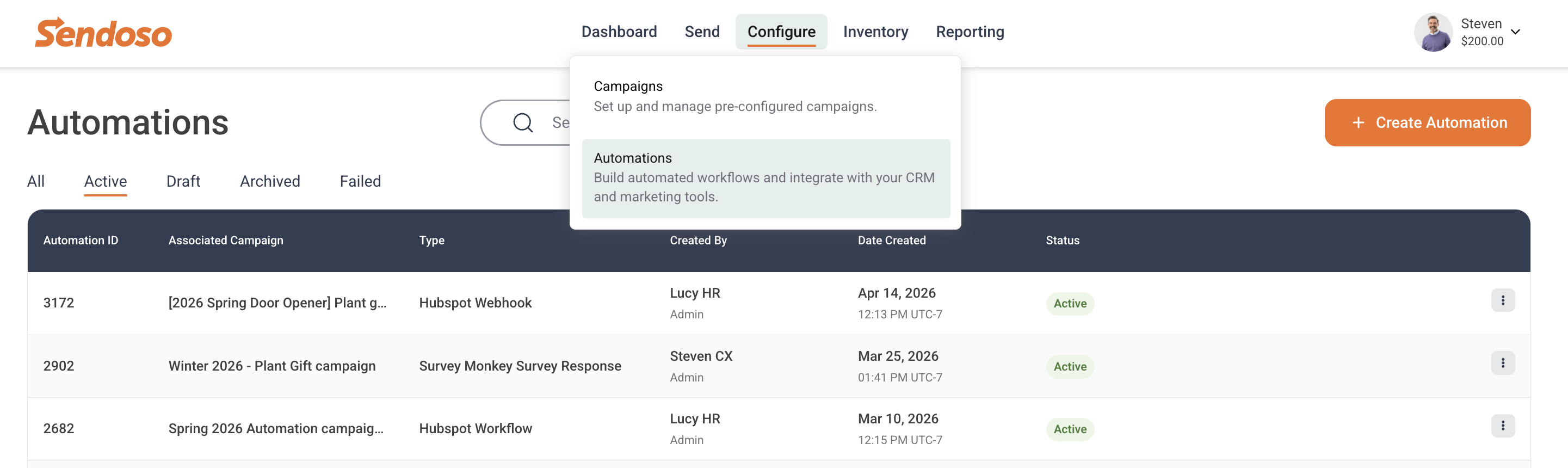Screen dimensions: 1568x468
Task: Click Steven CX in Created By
Action: pyautogui.click(x=701, y=356)
